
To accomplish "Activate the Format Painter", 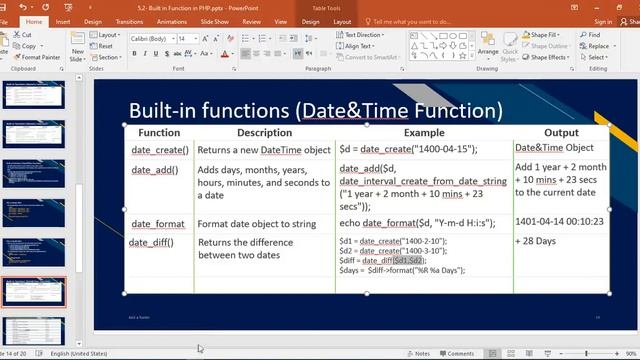I will tap(37, 57).
